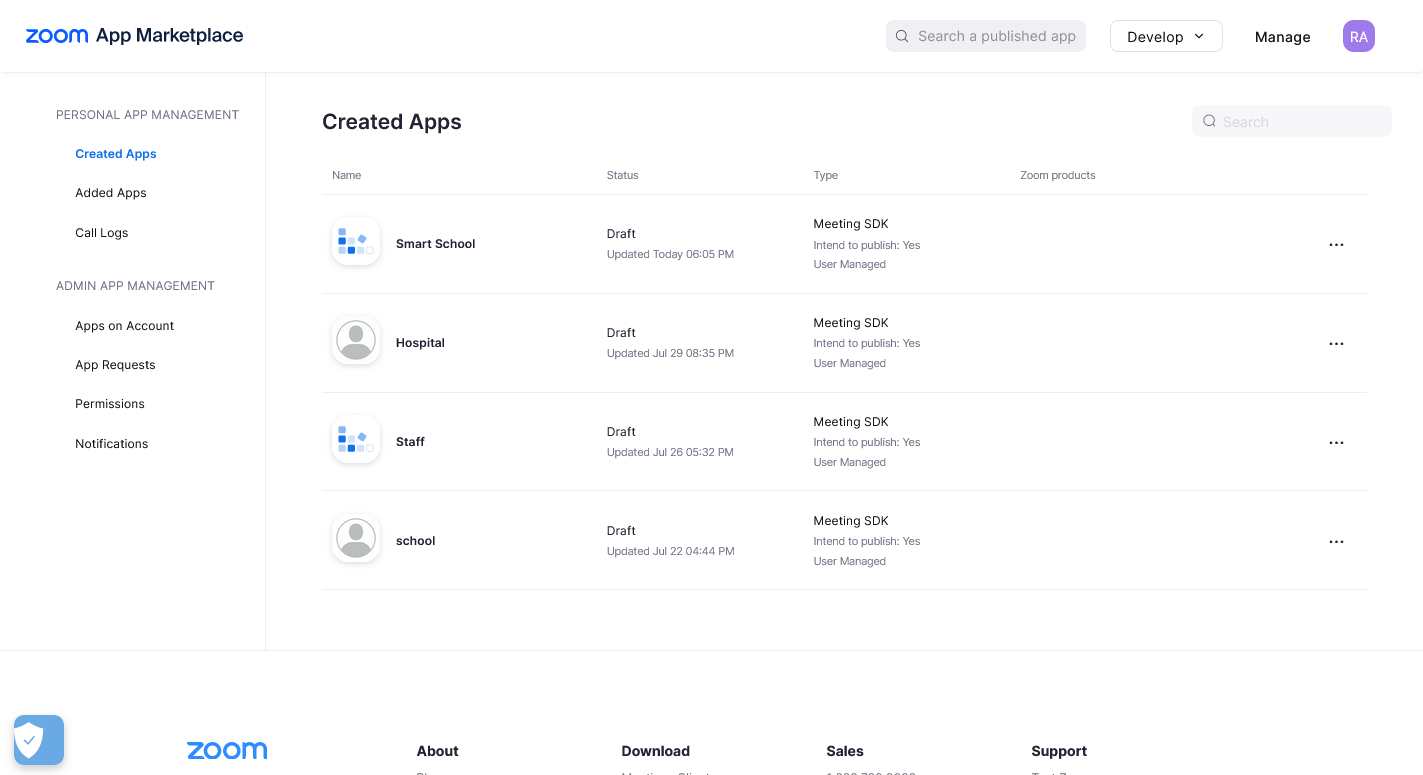
Task: Click the Download footer heading
Action: tap(656, 751)
